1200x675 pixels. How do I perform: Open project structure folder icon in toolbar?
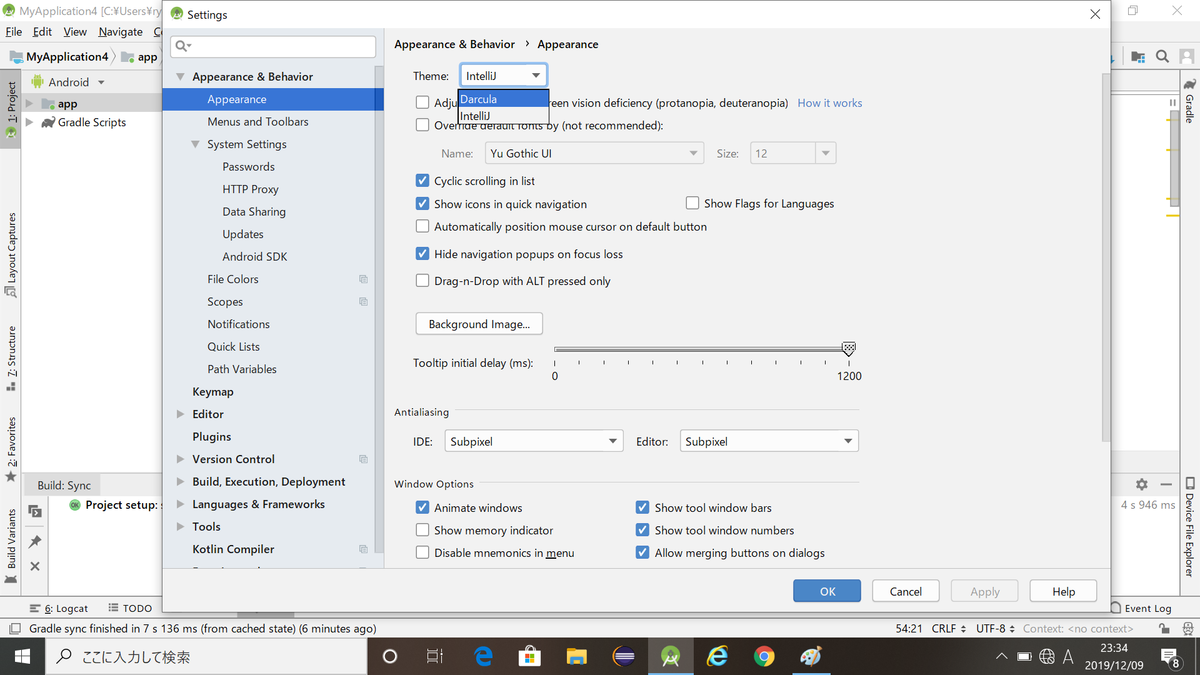click(1138, 57)
